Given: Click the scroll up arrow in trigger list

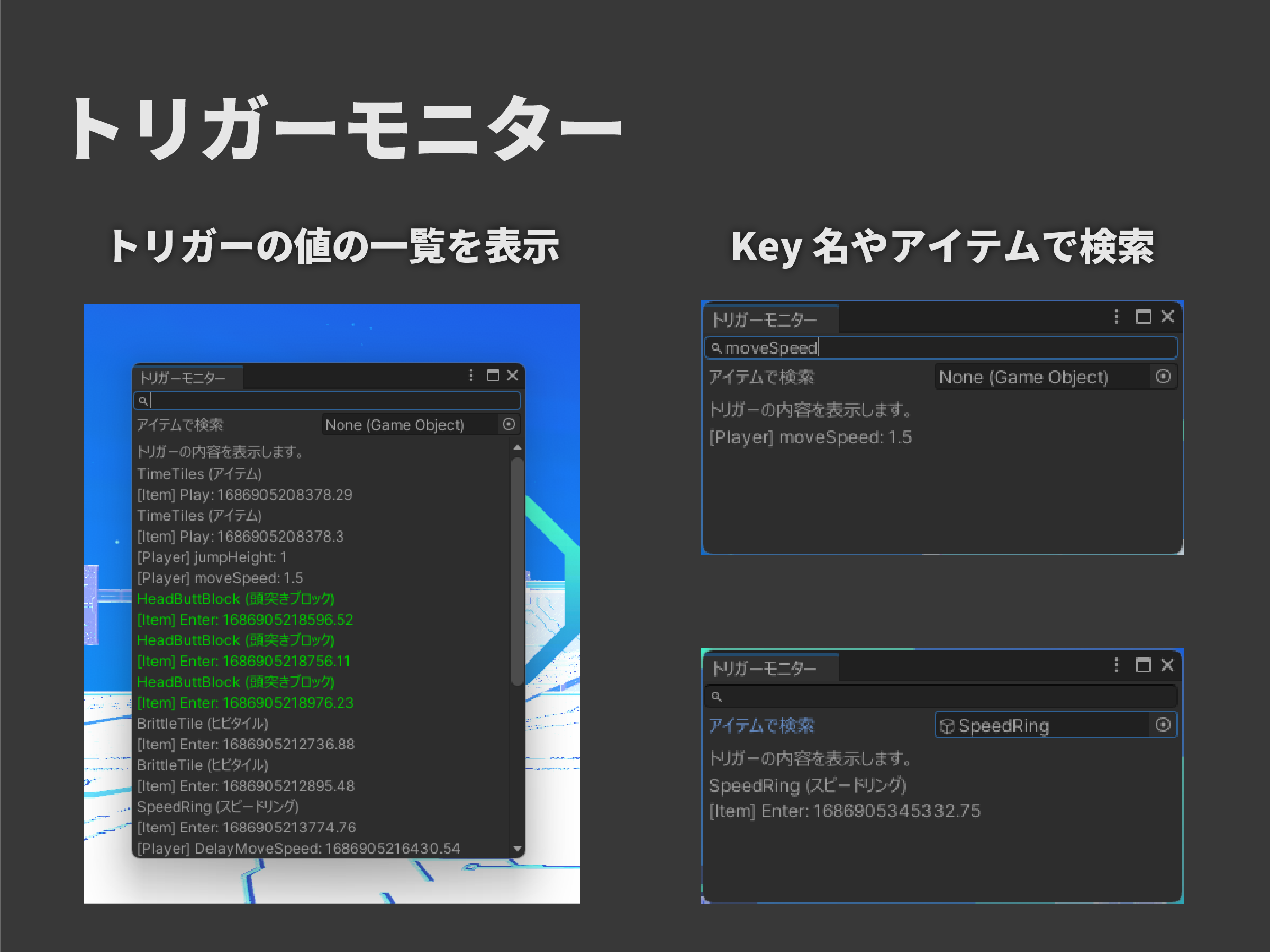Looking at the screenshot, I should (518, 447).
